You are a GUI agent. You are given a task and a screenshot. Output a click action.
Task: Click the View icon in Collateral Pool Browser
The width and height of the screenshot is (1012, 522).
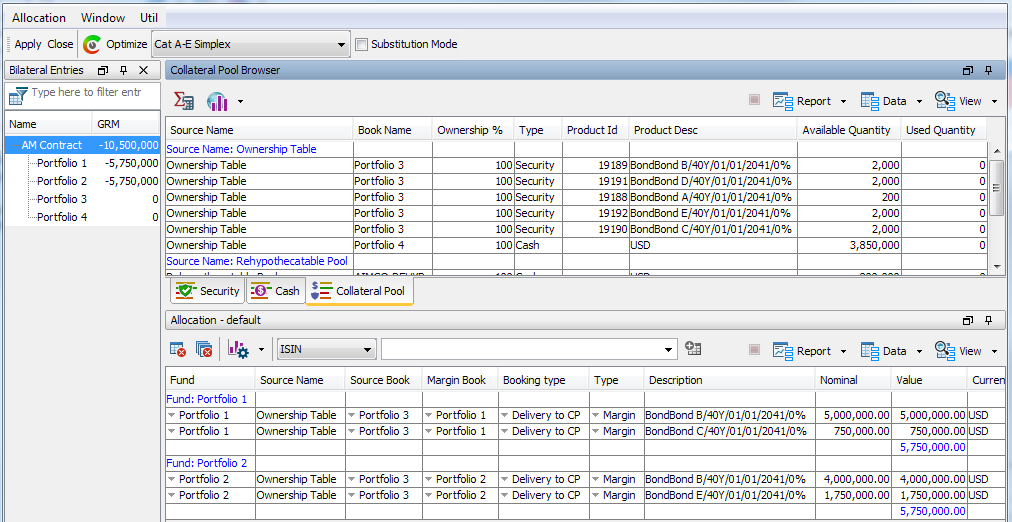[x=945, y=101]
